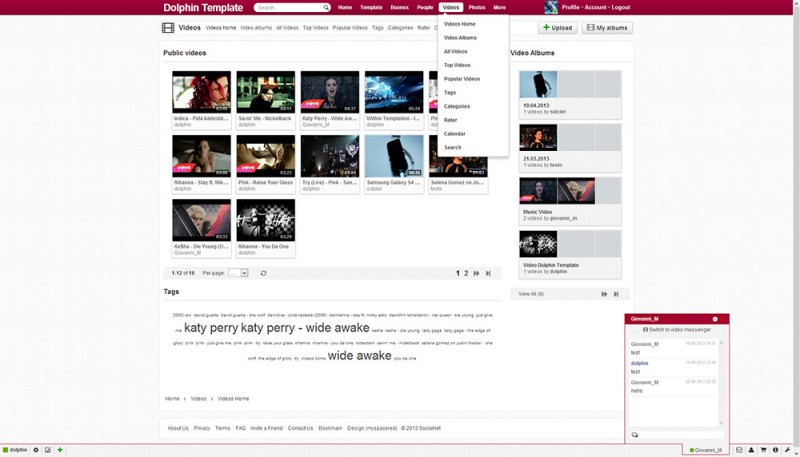
Task: Open Video Dolphin Template album
Action: point(570,255)
